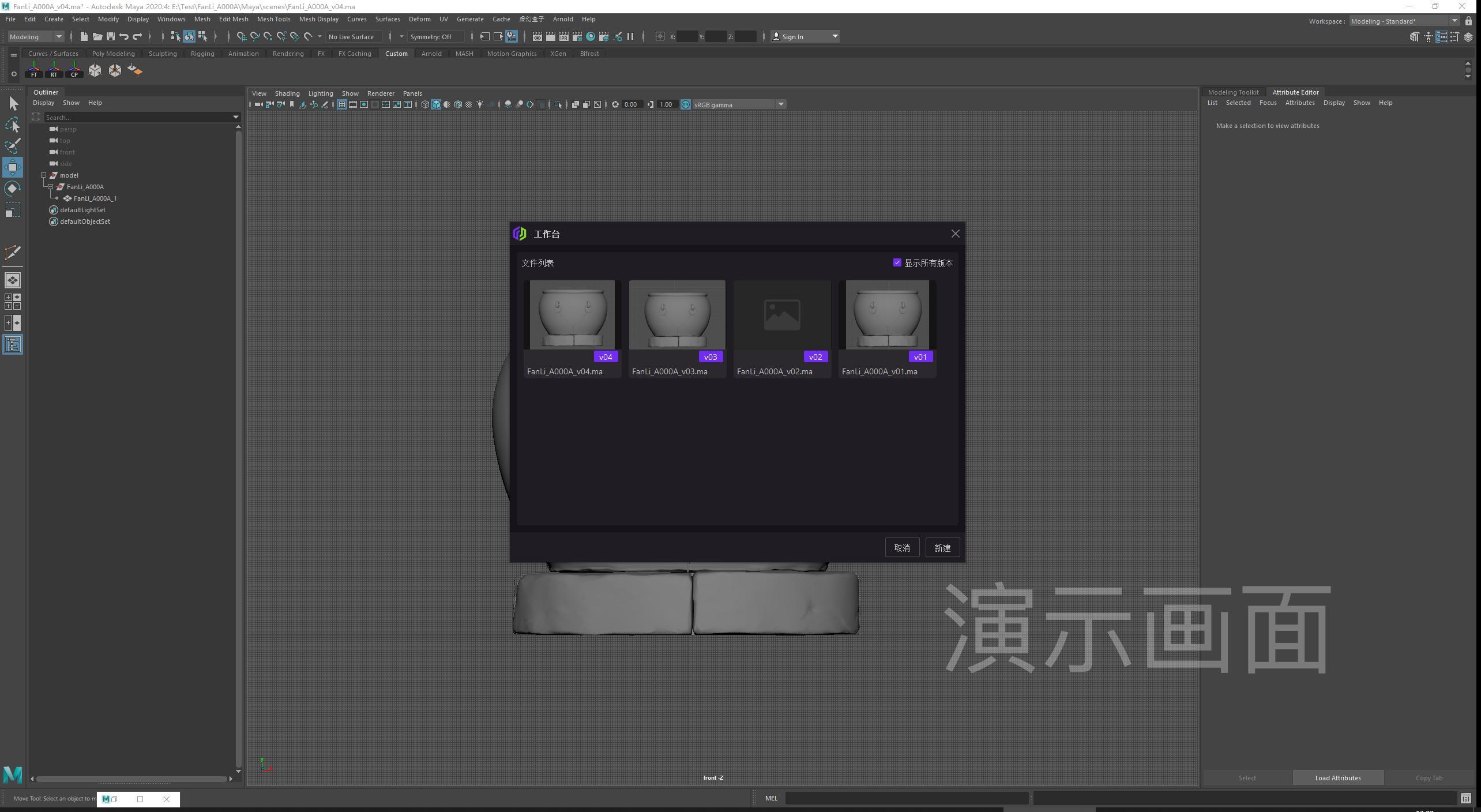Close the 工作台 dialog
Viewport: 1481px width, 812px height.
pos(955,234)
